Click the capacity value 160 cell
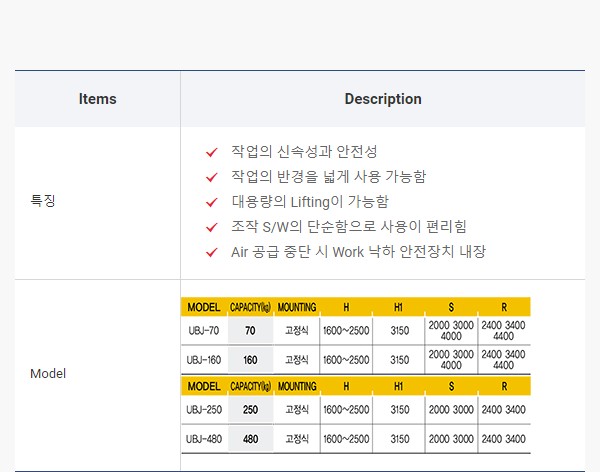The width and height of the screenshot is (600, 472). 250,359
